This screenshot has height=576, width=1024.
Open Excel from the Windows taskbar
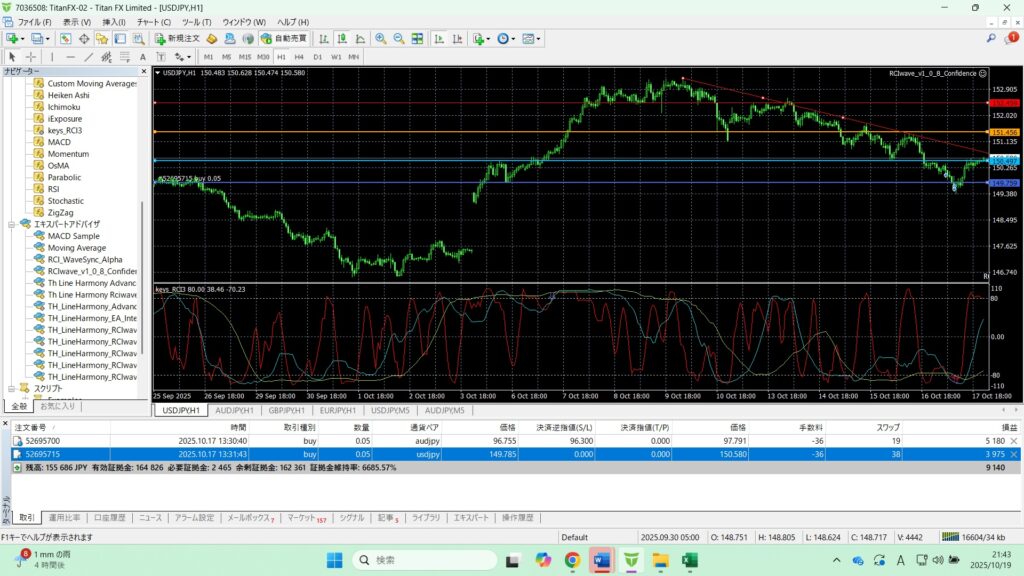[x=689, y=558]
